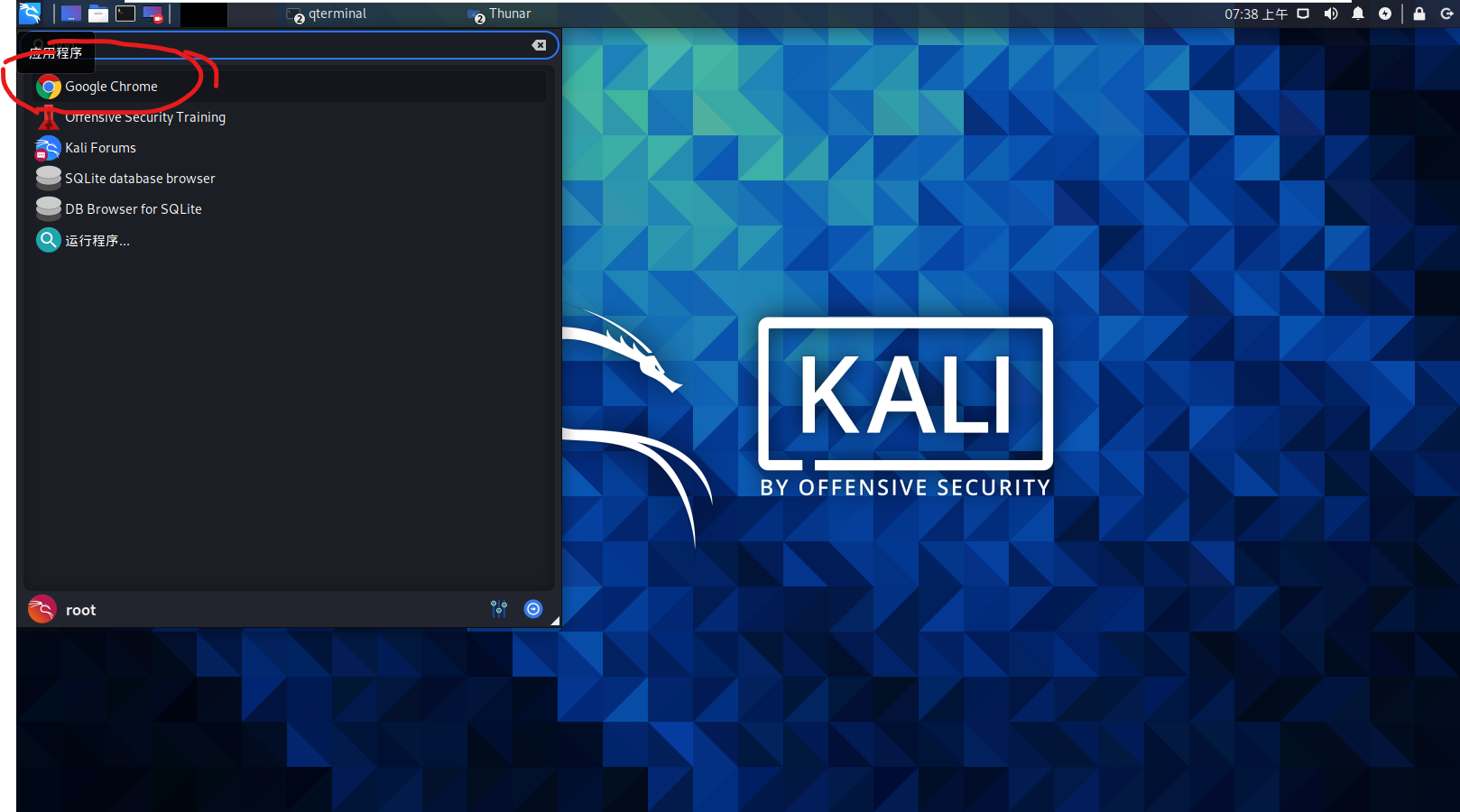Screen dimensions: 1460x812
Task: Click the run program magnifier icon
Action: pyautogui.click(x=49, y=240)
